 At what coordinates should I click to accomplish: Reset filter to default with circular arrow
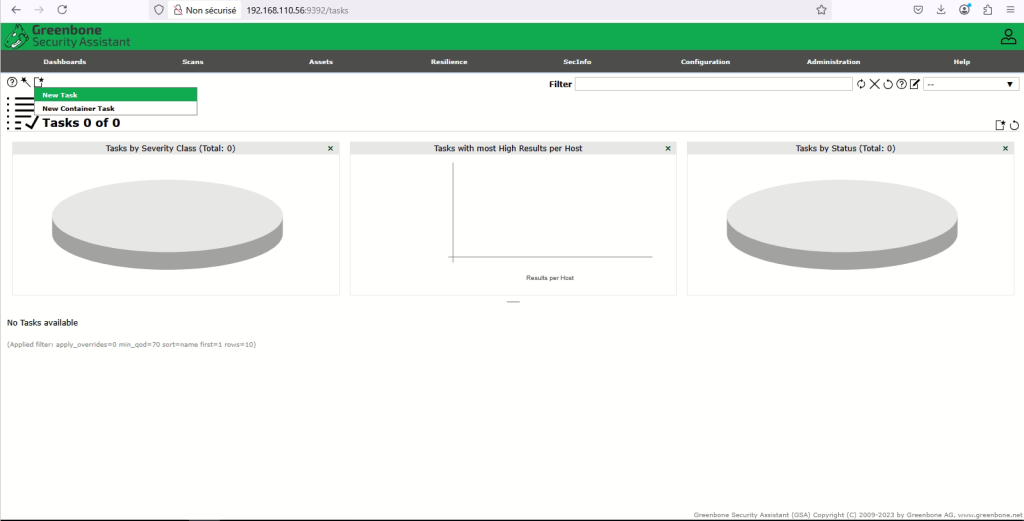888,84
